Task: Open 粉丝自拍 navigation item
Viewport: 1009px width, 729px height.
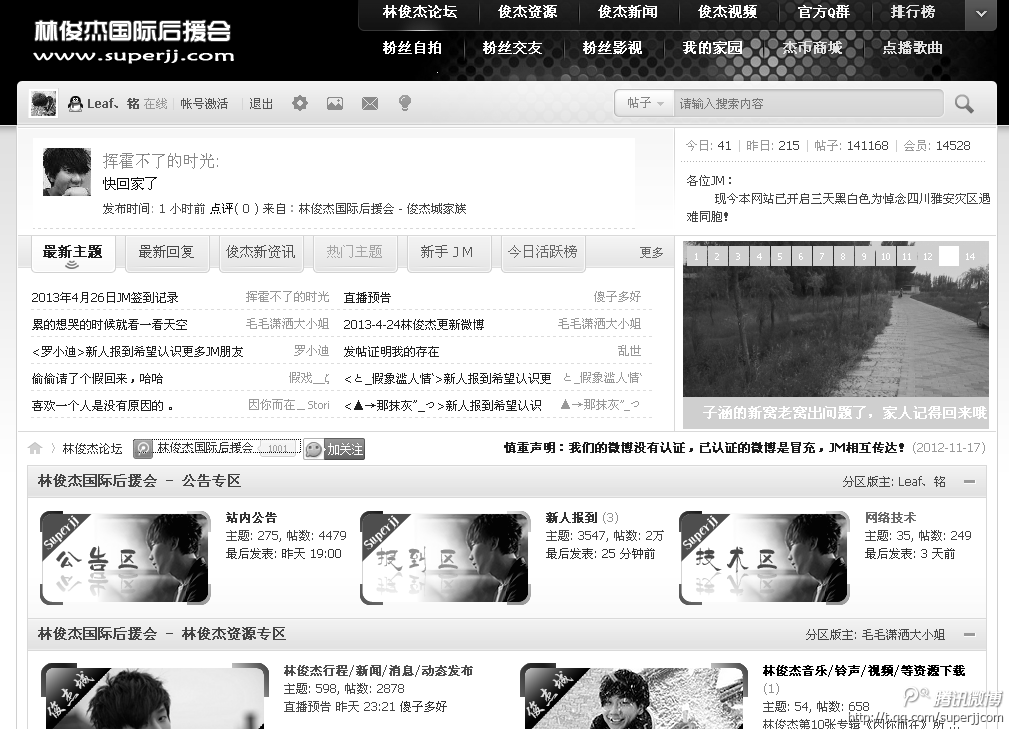Action: point(412,48)
